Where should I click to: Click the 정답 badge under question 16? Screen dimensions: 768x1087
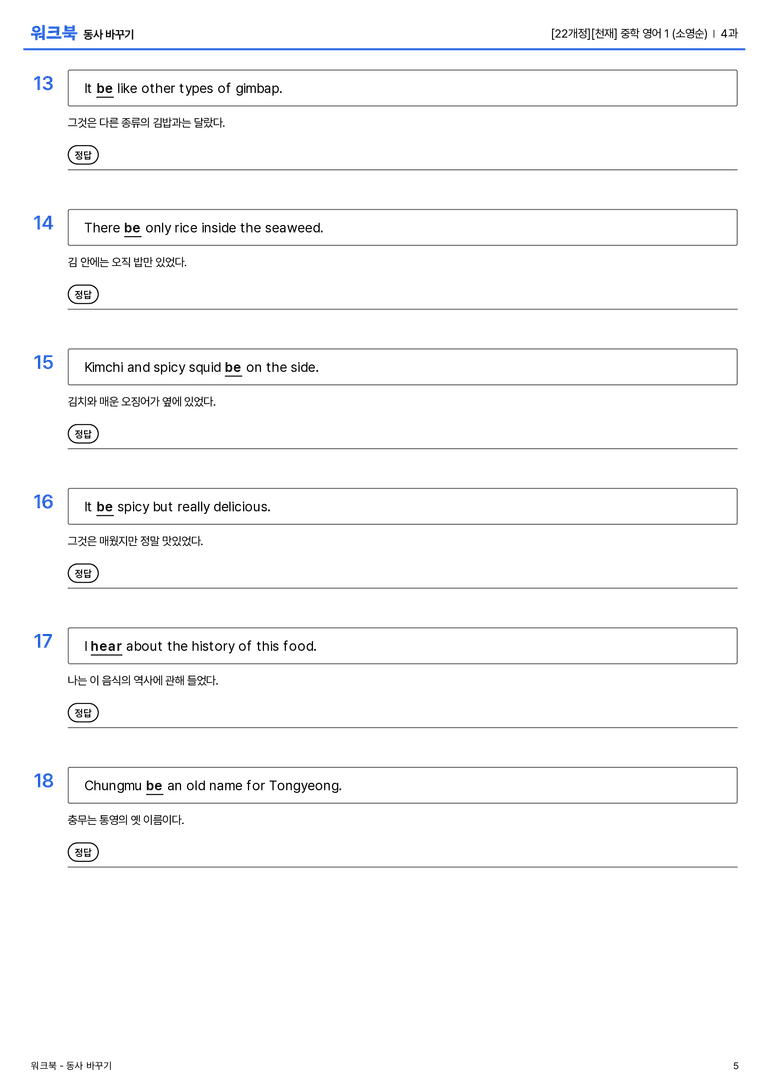click(83, 573)
